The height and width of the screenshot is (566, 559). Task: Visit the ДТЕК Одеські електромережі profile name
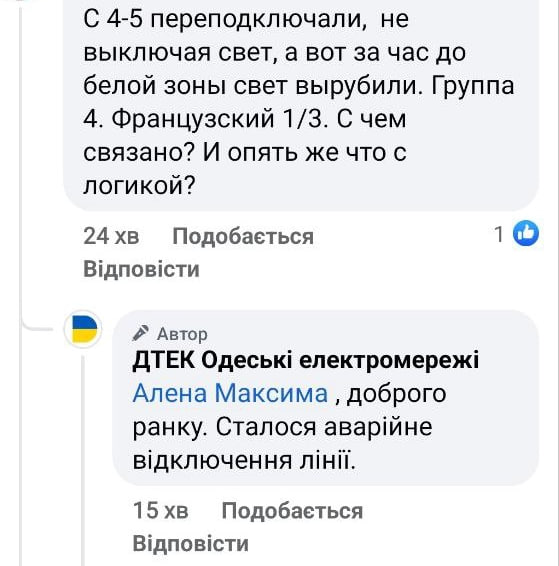pos(306,360)
